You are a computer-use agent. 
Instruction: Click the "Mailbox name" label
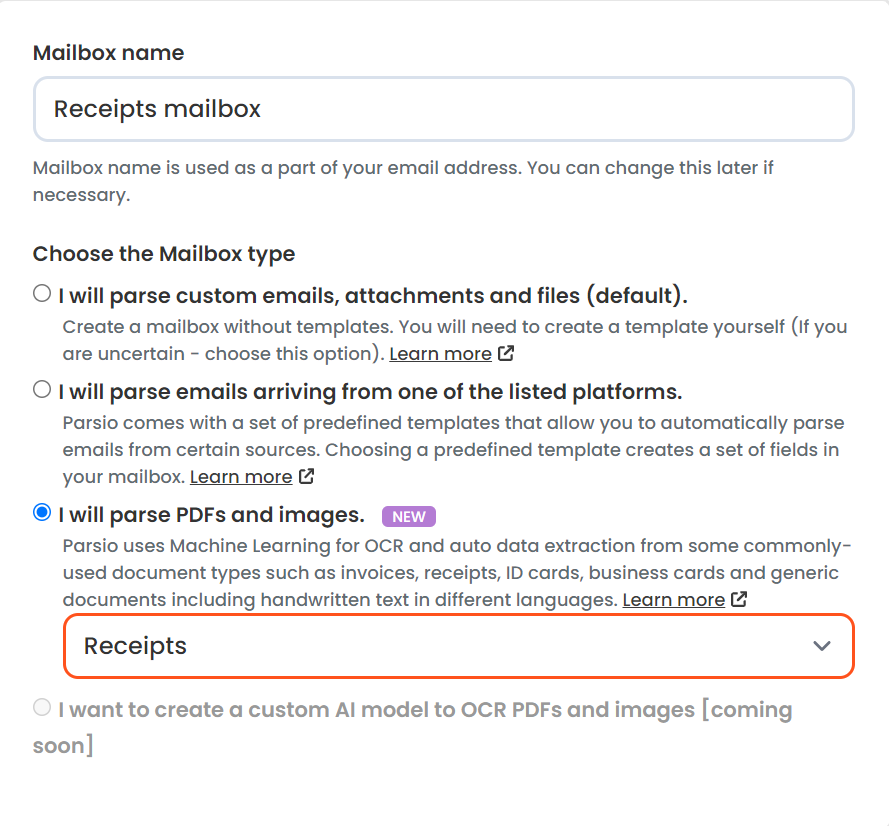108,53
